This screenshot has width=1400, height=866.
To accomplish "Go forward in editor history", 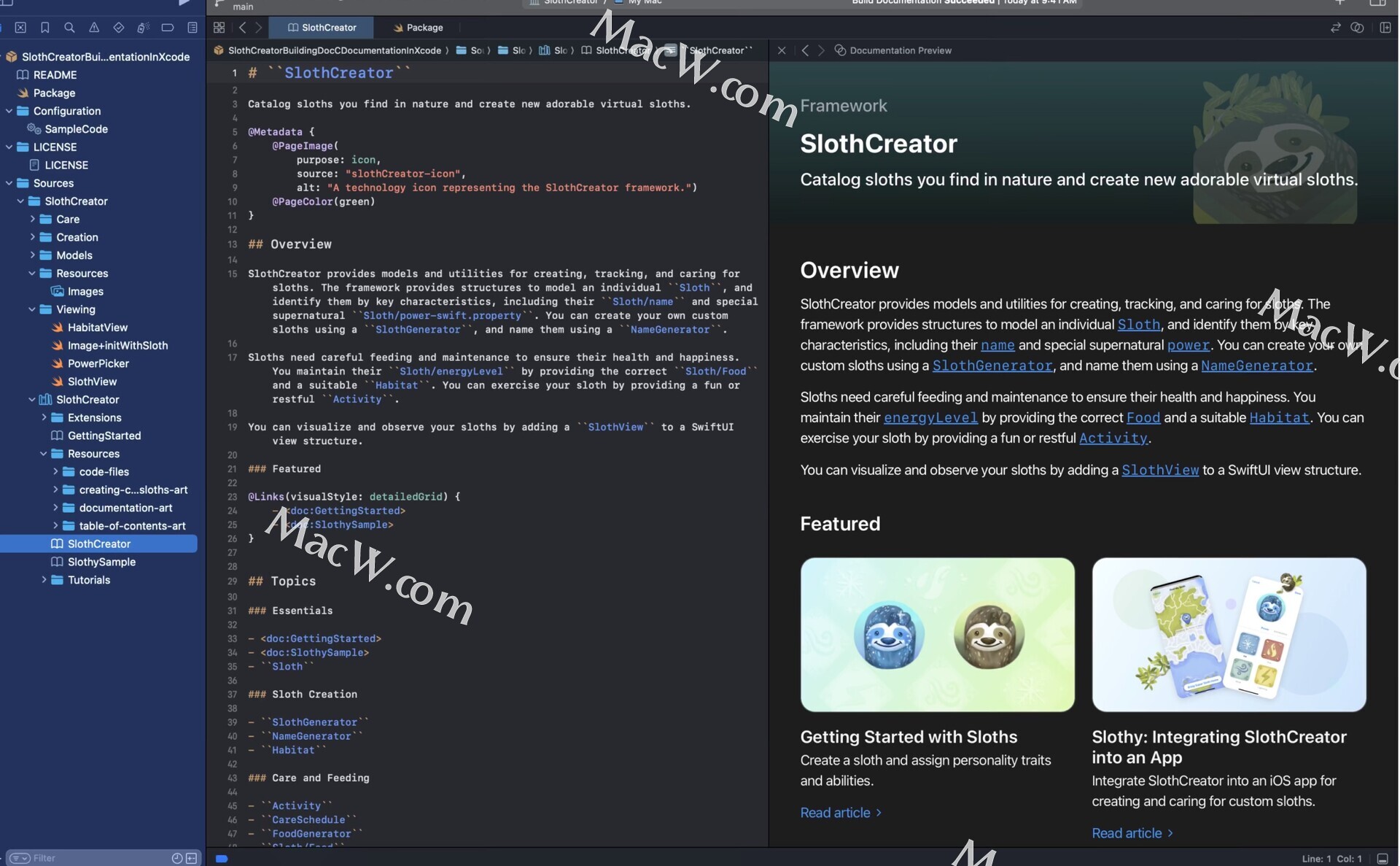I will (258, 28).
